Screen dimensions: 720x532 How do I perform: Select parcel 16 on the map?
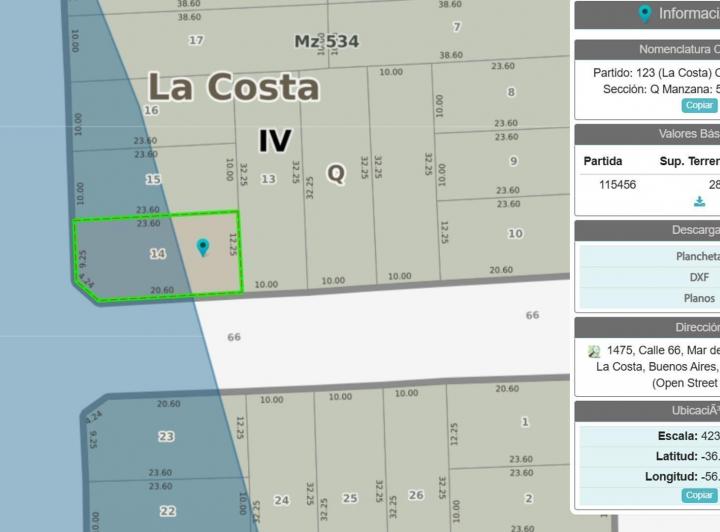pos(151,110)
